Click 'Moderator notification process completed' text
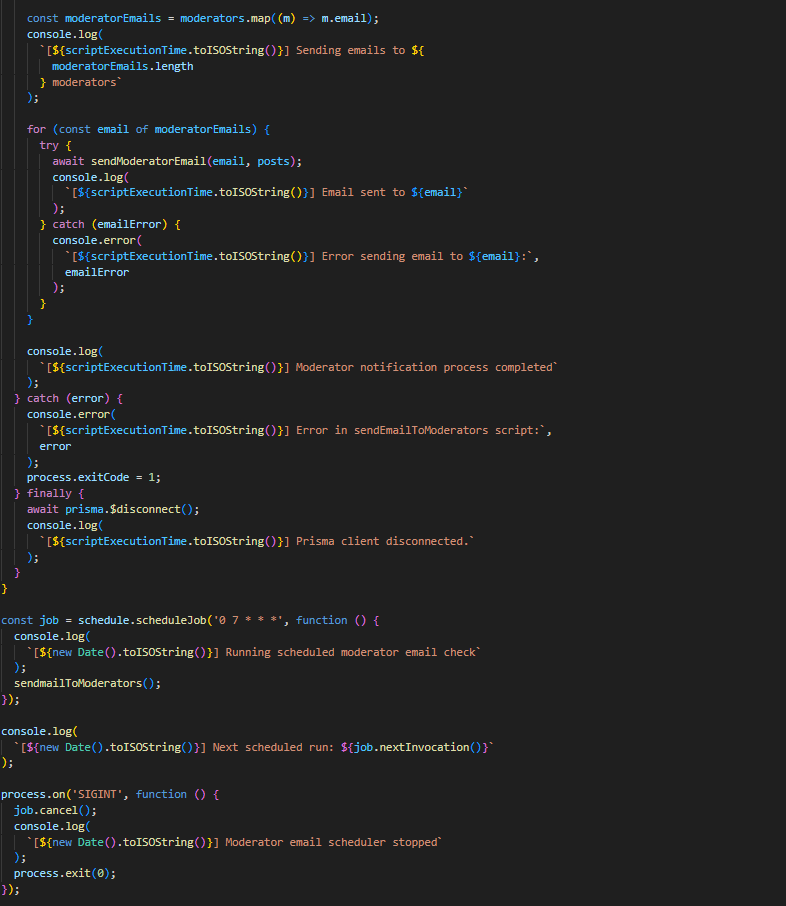This screenshot has width=786, height=906. 424,367
